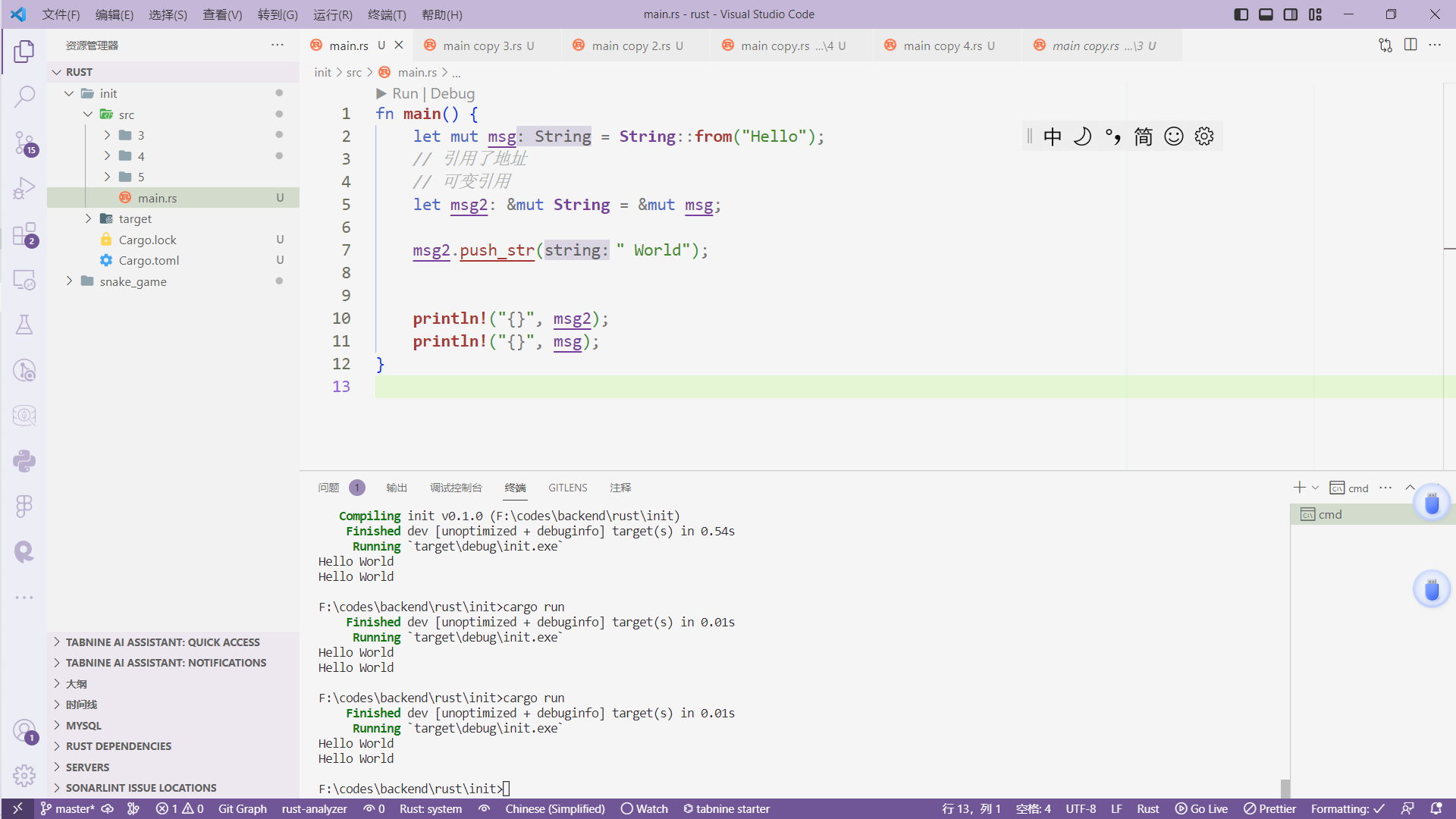This screenshot has height=819, width=1456.
Task: Click Go Live in status bar
Action: pos(1201,808)
